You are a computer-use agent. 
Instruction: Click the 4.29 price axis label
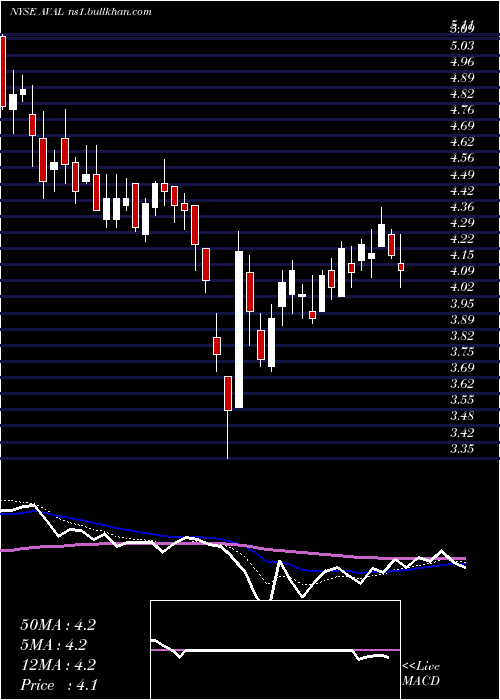pos(462,222)
